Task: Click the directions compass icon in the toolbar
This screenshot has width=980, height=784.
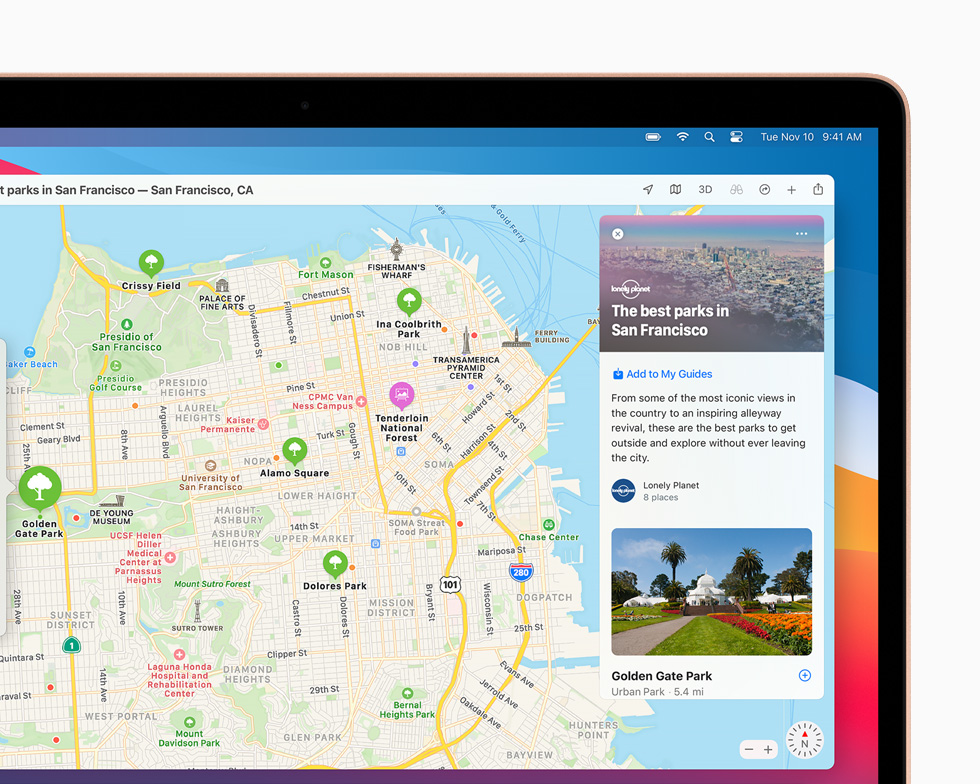Action: (x=765, y=189)
